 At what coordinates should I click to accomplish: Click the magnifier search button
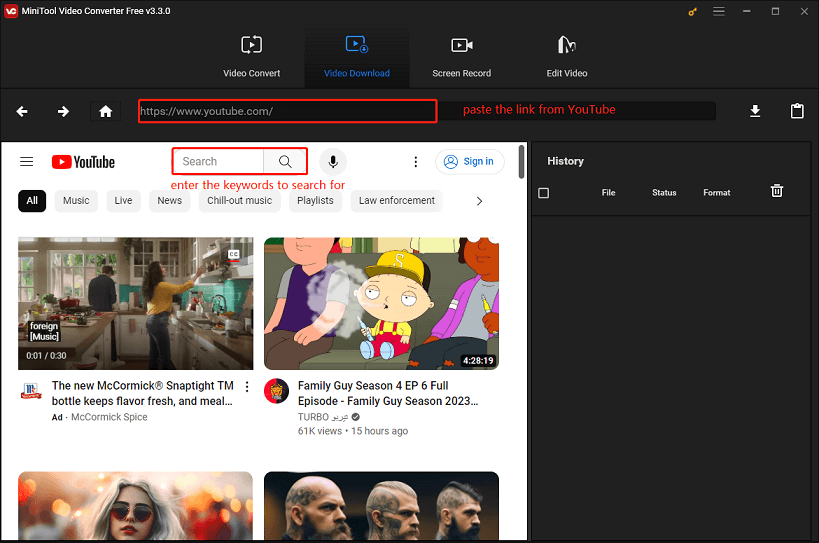[x=285, y=161]
